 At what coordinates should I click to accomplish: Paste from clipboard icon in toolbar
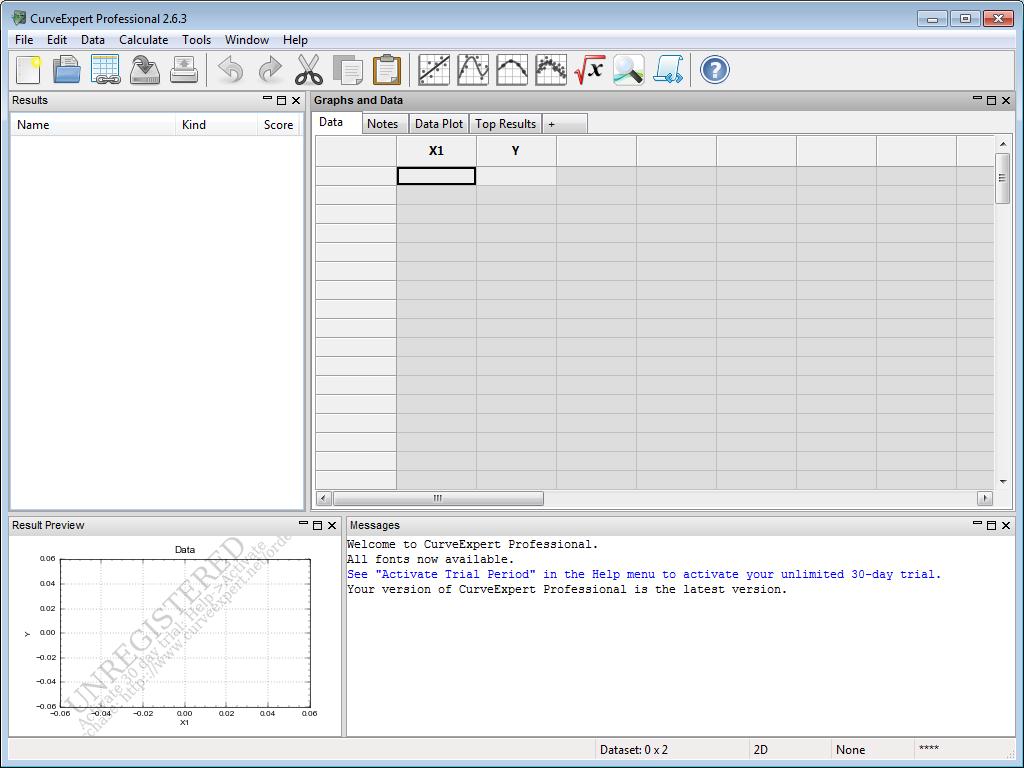387,69
